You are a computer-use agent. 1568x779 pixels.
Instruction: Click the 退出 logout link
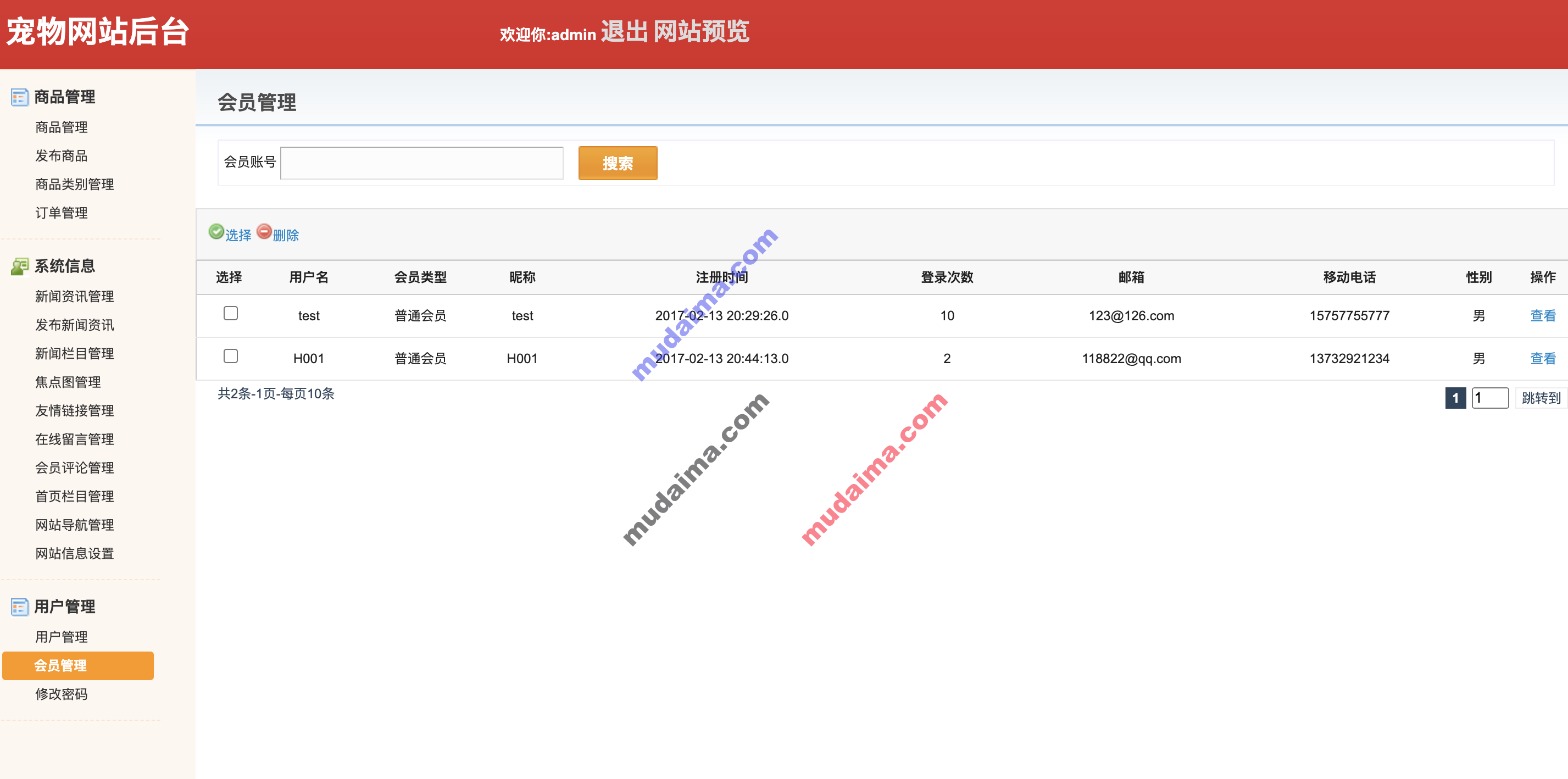point(625,32)
